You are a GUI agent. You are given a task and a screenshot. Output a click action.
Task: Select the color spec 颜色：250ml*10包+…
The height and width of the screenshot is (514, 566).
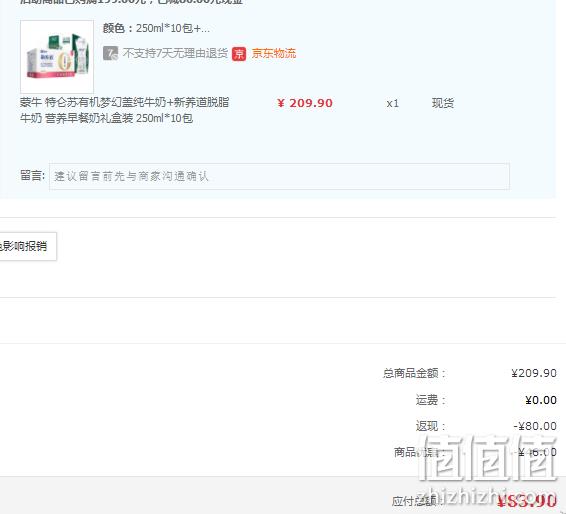156,28
